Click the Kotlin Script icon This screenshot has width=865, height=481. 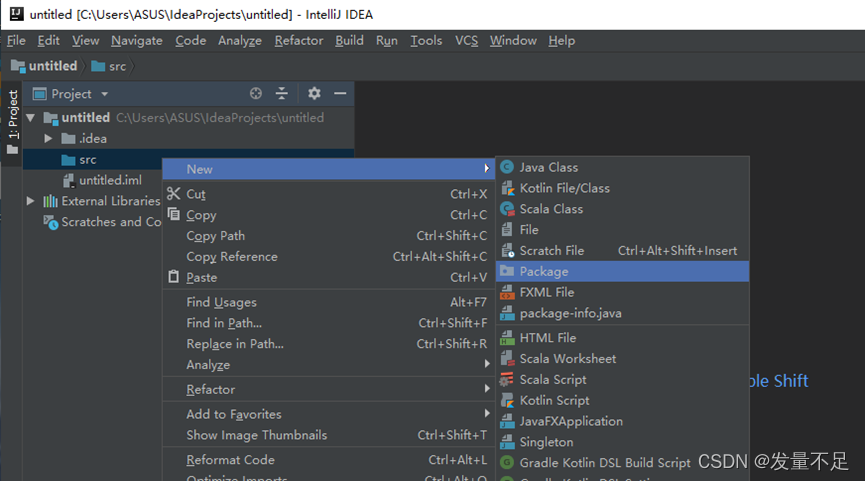pos(507,400)
